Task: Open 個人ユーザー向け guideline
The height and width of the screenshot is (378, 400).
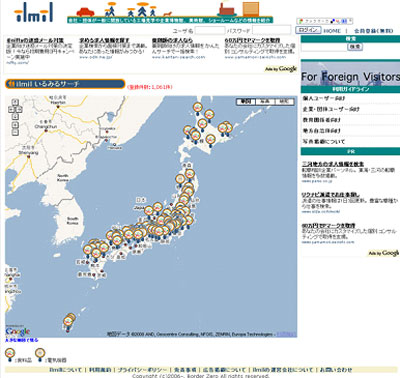Action: point(324,98)
